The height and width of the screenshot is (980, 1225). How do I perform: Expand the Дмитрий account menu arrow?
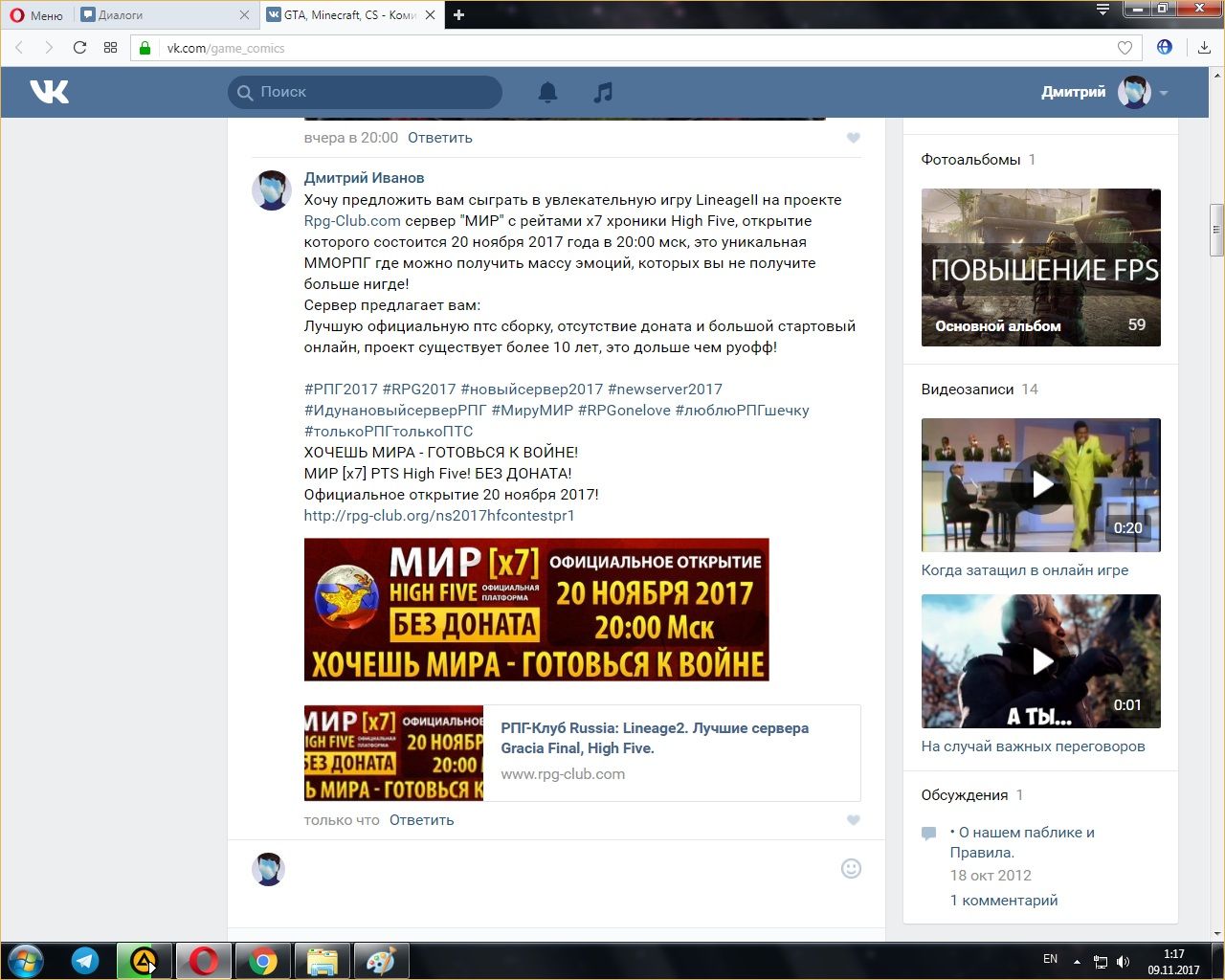coord(1164,93)
